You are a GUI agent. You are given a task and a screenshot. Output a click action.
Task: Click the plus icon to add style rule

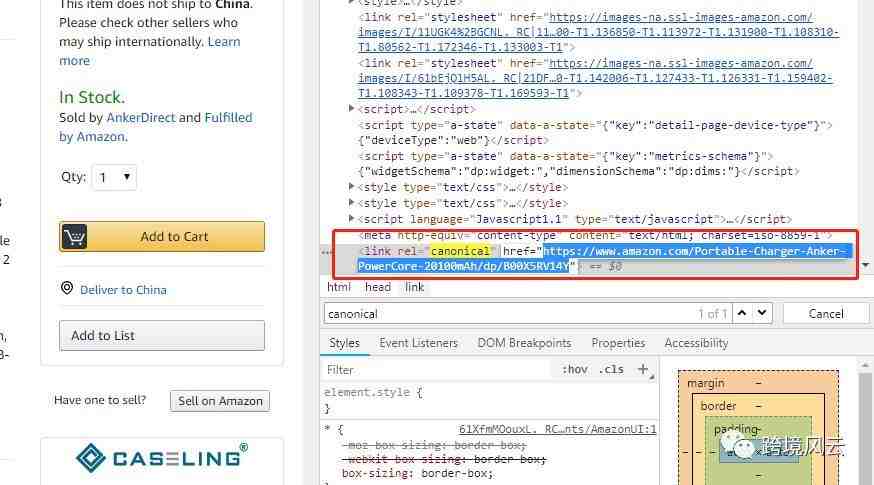pyautogui.click(x=643, y=369)
